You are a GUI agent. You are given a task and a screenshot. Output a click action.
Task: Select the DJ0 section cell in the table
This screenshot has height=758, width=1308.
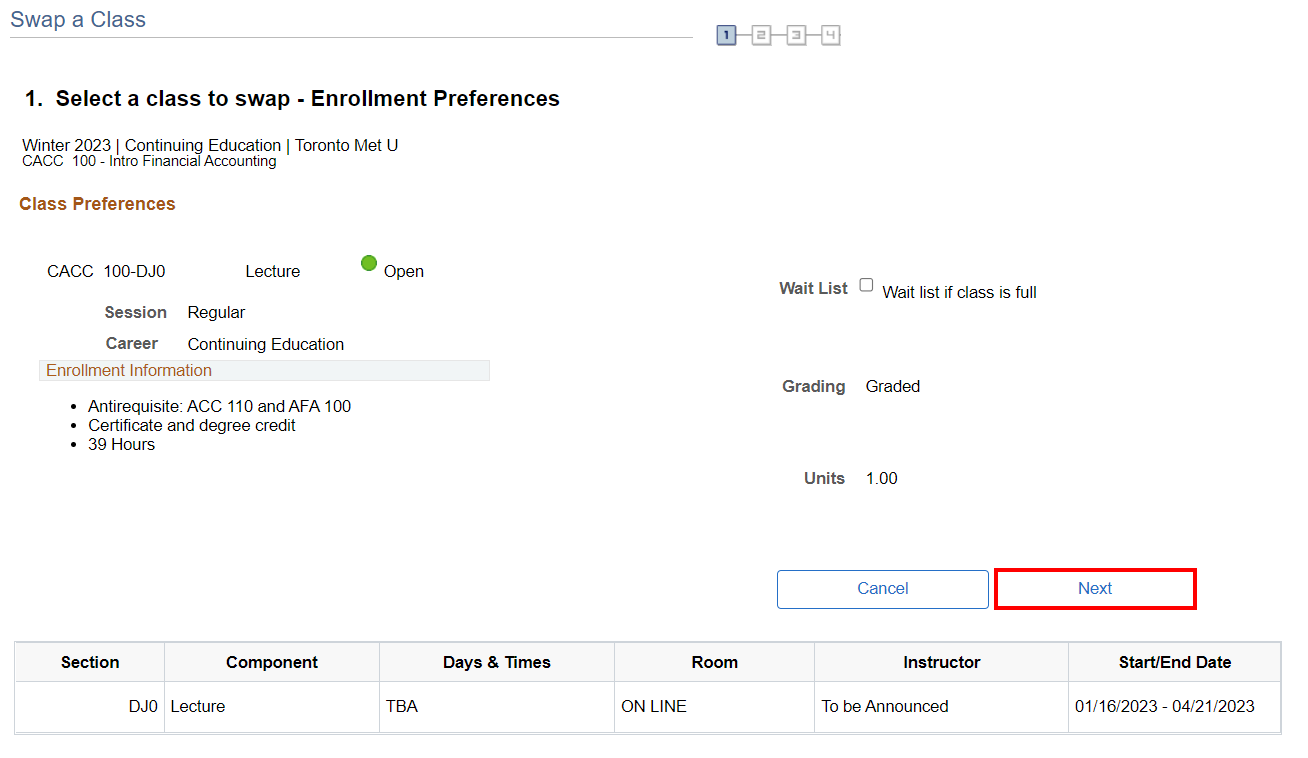point(143,706)
